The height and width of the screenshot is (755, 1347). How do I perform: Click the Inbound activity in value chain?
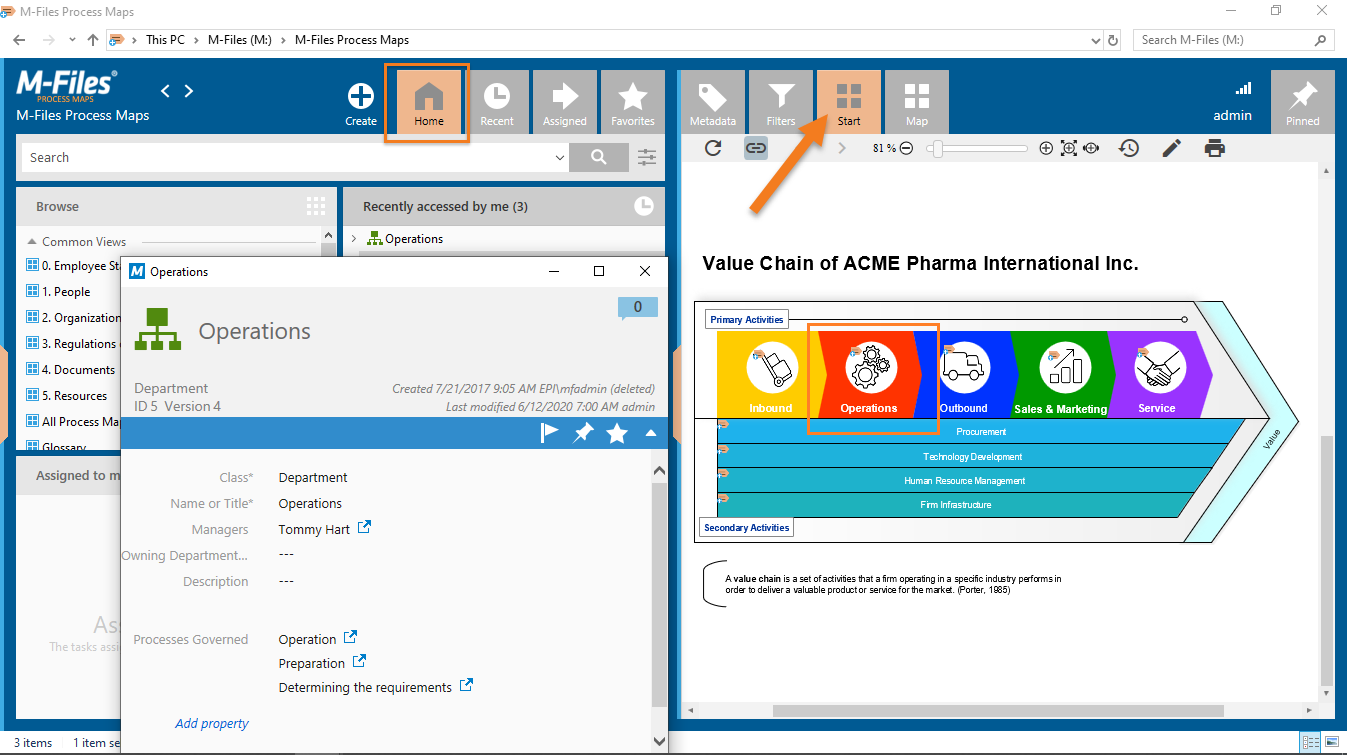click(x=770, y=374)
